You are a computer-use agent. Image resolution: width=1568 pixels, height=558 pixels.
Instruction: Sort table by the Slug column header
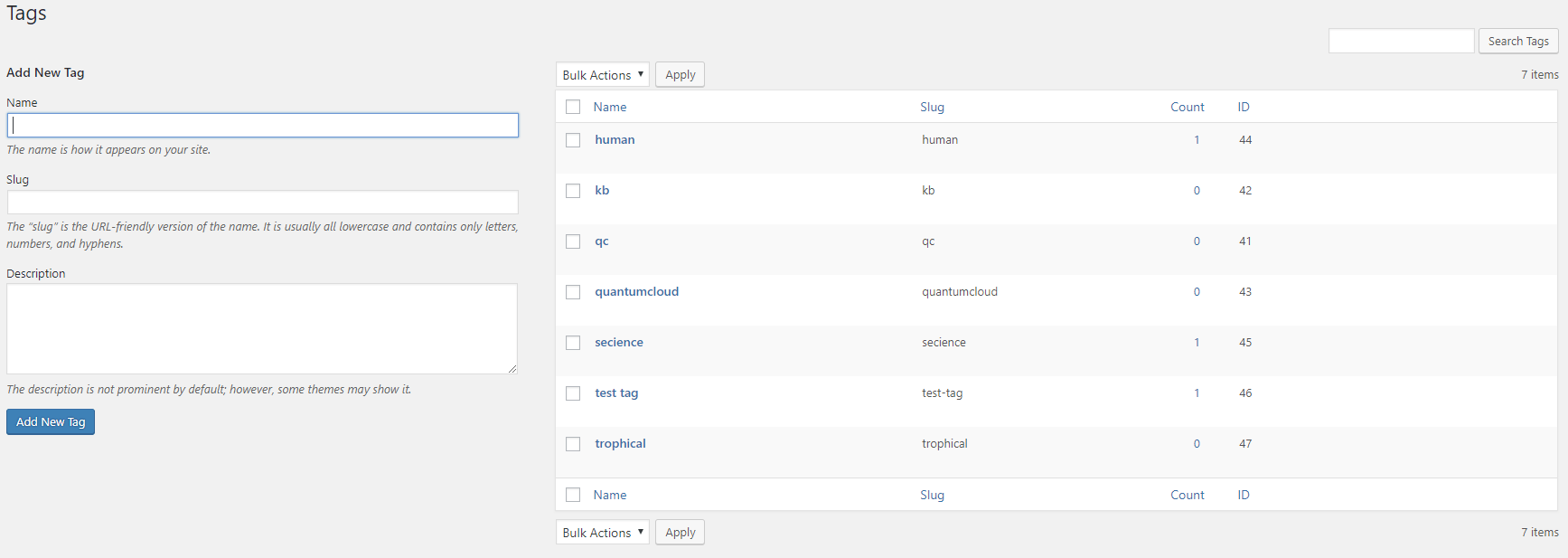coord(932,107)
